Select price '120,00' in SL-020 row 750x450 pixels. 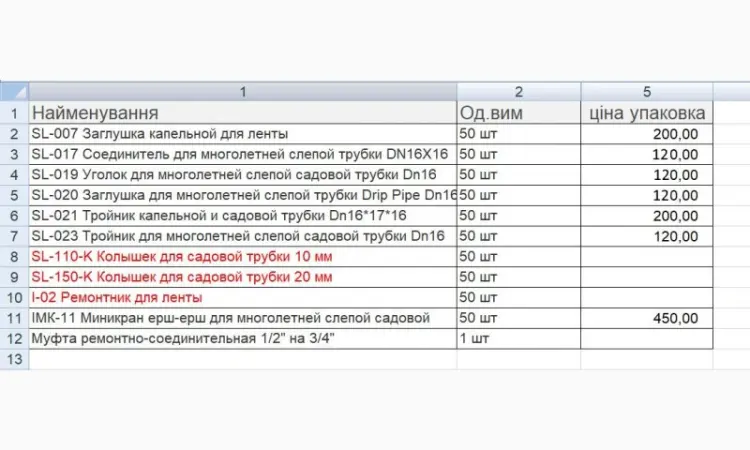pos(647,196)
